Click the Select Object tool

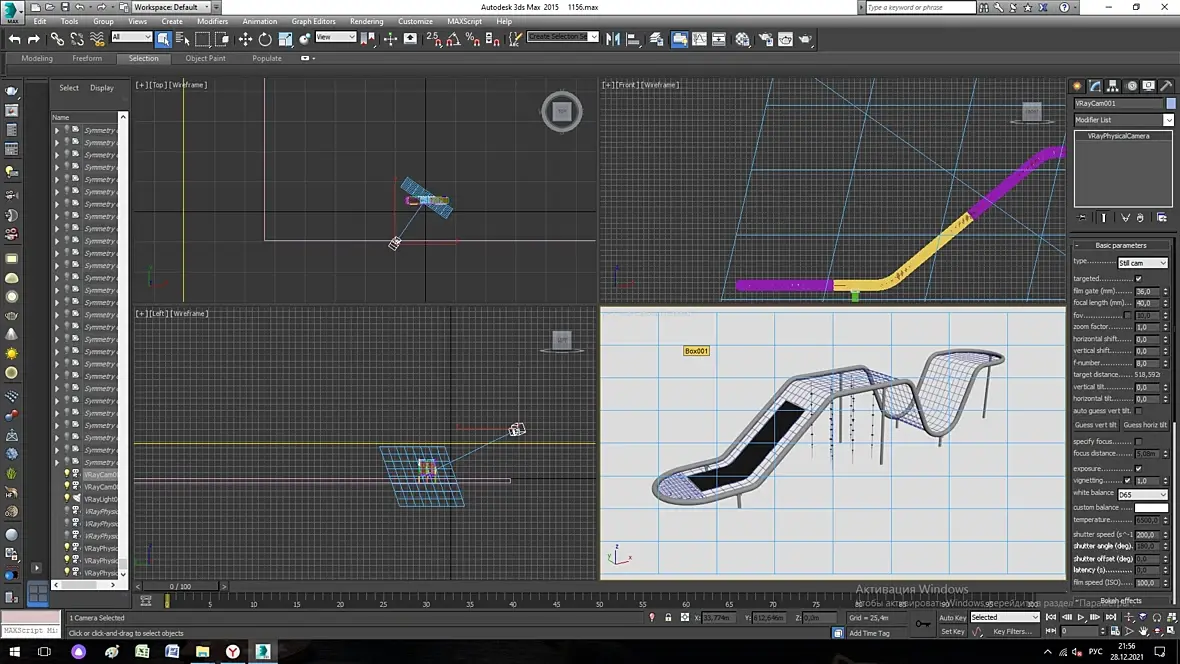(163, 39)
